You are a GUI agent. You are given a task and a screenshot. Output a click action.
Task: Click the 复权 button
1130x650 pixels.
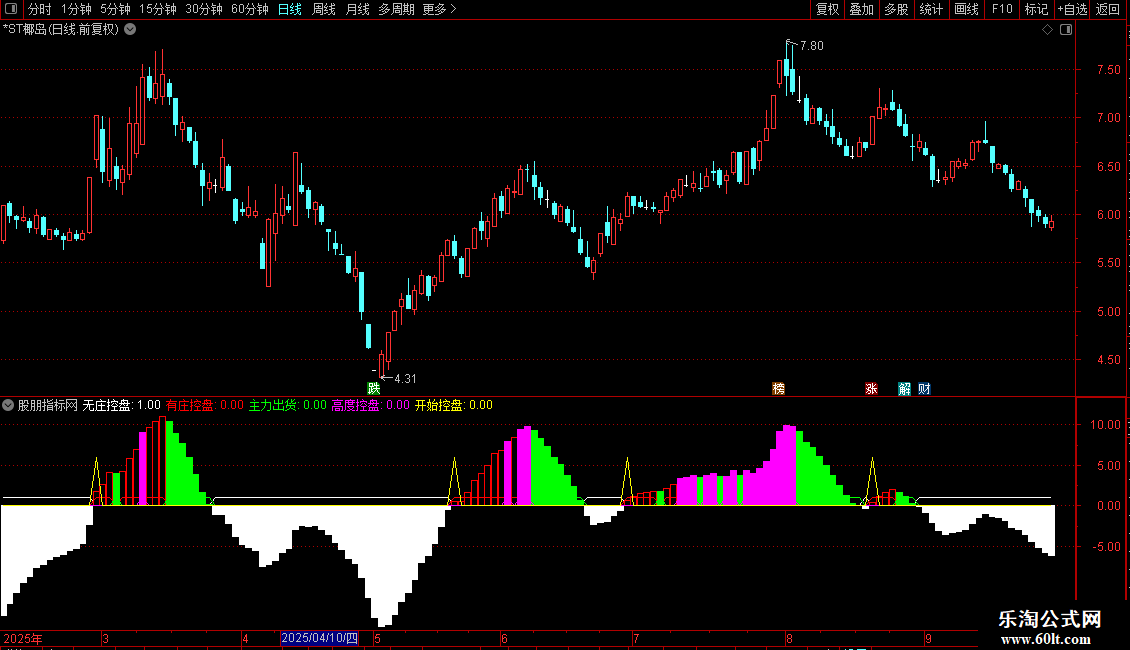coord(827,9)
